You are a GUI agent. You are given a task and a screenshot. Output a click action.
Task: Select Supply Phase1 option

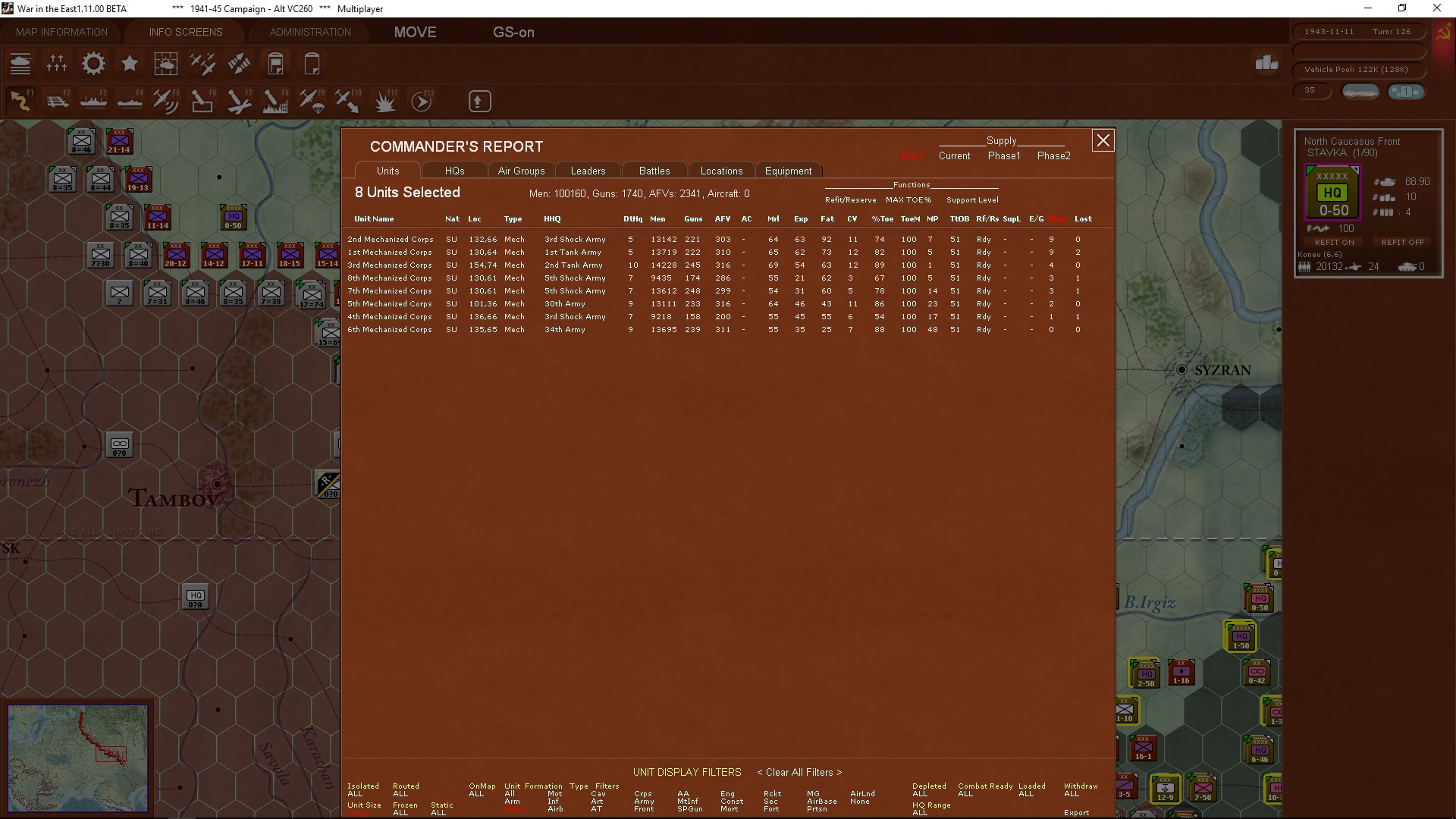click(x=1004, y=155)
